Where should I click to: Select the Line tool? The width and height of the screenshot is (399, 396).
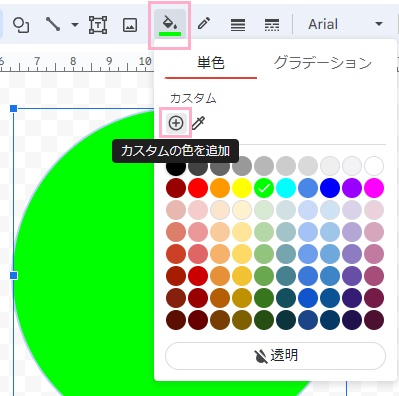pyautogui.click(x=53, y=24)
